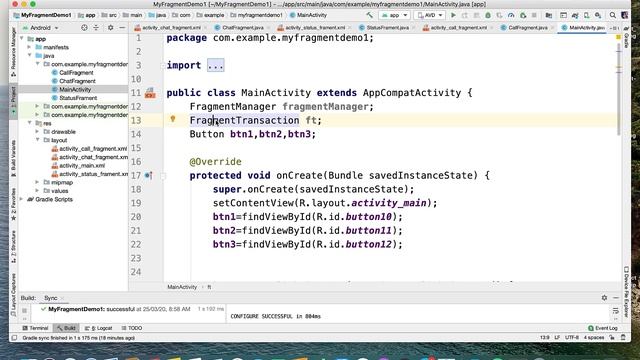Click the Build tool window button

click(x=66, y=328)
